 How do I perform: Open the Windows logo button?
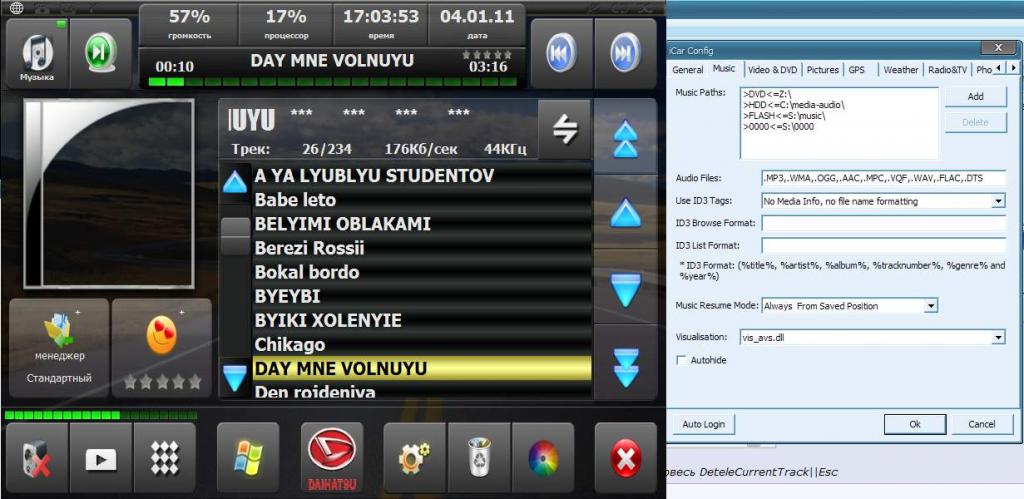pos(247,459)
